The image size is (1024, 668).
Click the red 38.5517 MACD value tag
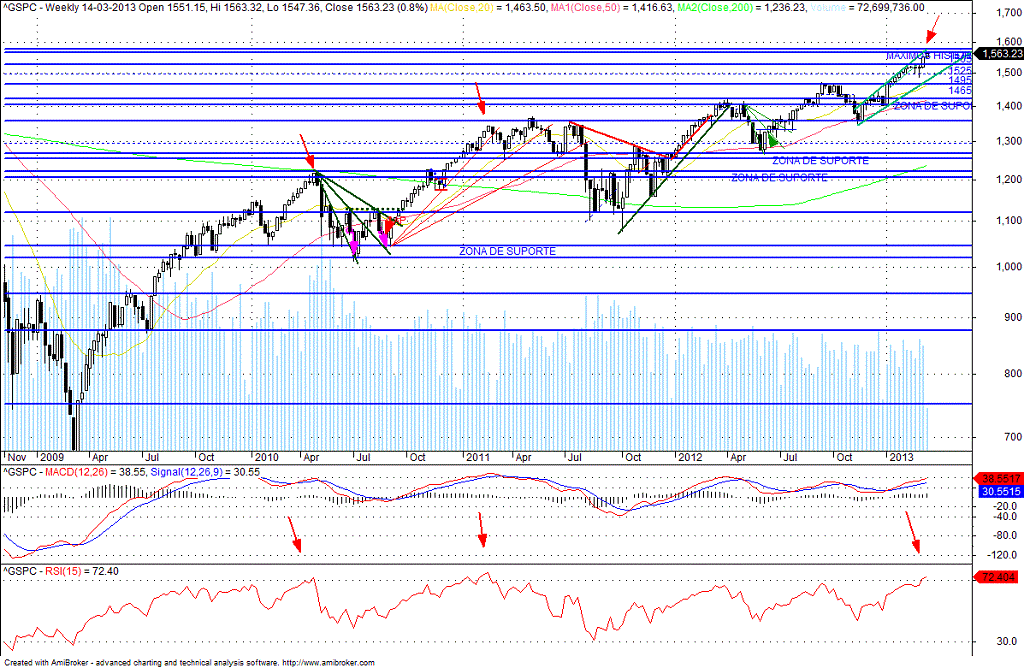999,479
